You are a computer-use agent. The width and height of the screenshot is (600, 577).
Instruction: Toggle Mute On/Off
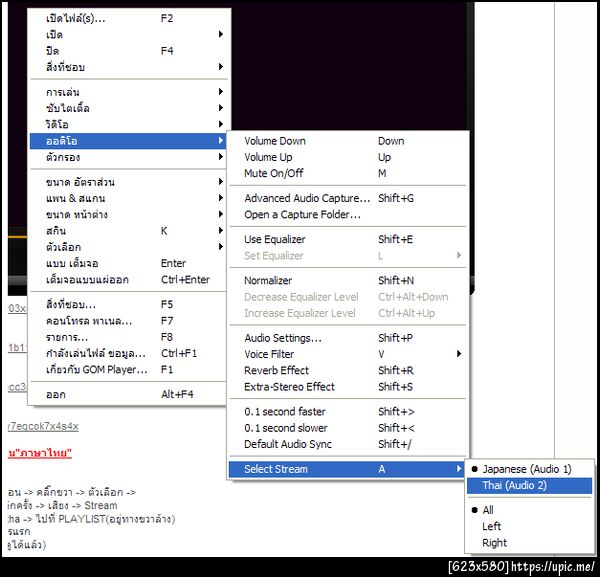pyautogui.click(x=347, y=173)
